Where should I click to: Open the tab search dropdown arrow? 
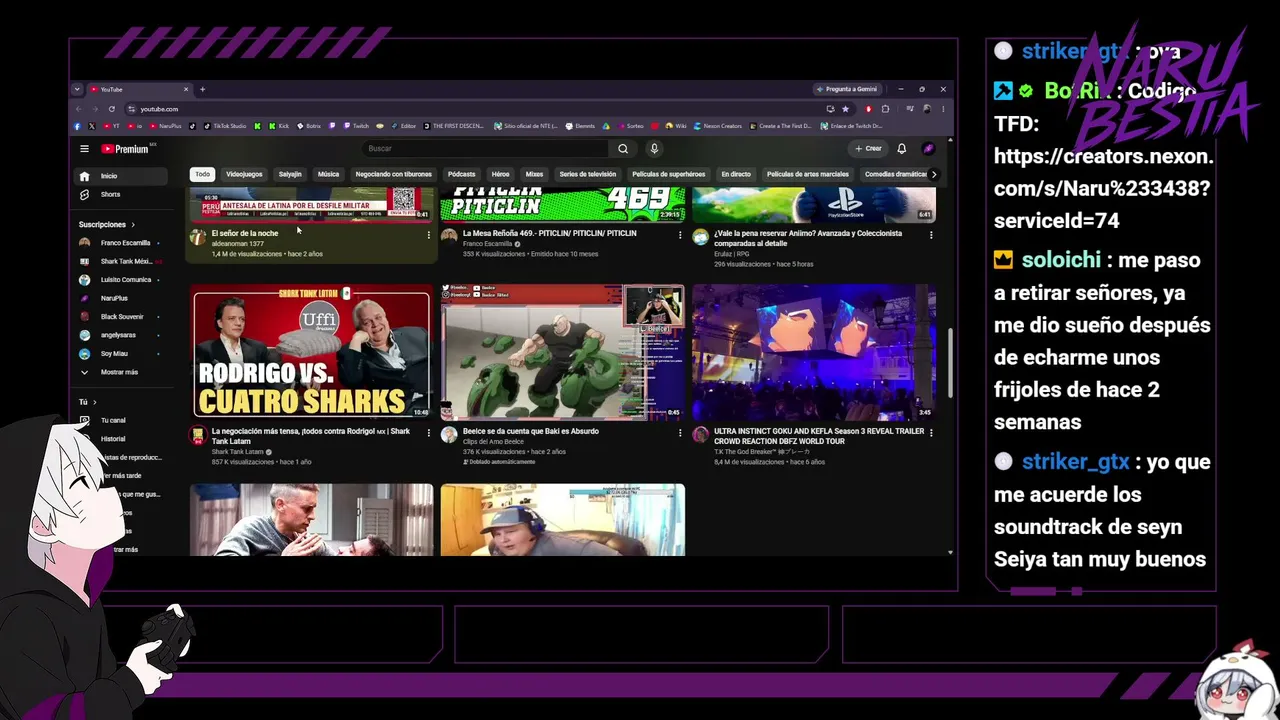pos(77,89)
